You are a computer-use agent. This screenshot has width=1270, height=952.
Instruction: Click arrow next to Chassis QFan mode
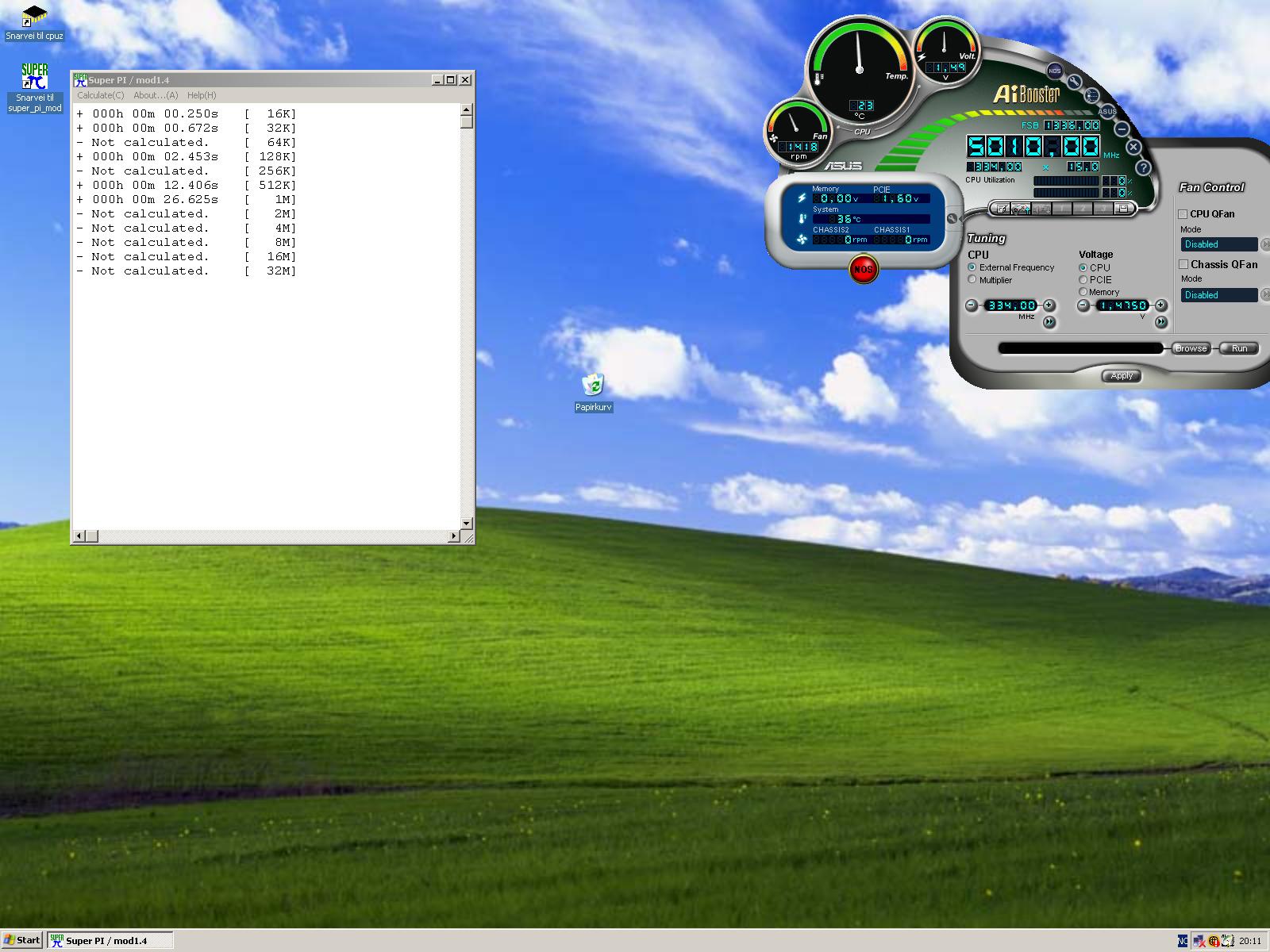point(1265,295)
